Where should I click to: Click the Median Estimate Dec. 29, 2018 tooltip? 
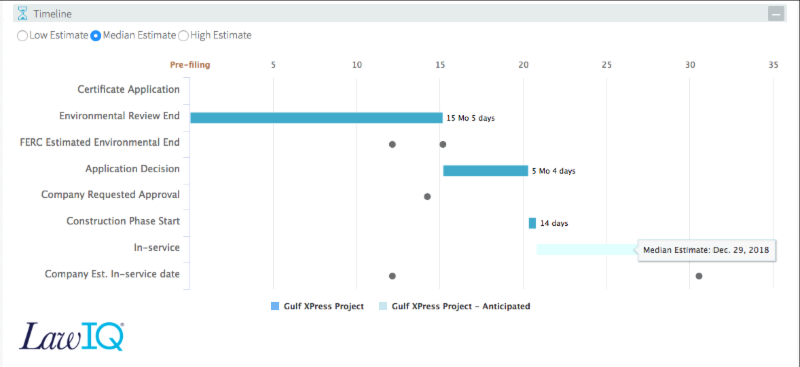[x=707, y=250]
